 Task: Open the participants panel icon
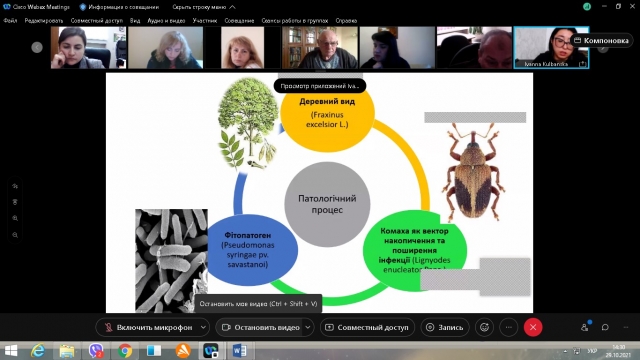585,327
